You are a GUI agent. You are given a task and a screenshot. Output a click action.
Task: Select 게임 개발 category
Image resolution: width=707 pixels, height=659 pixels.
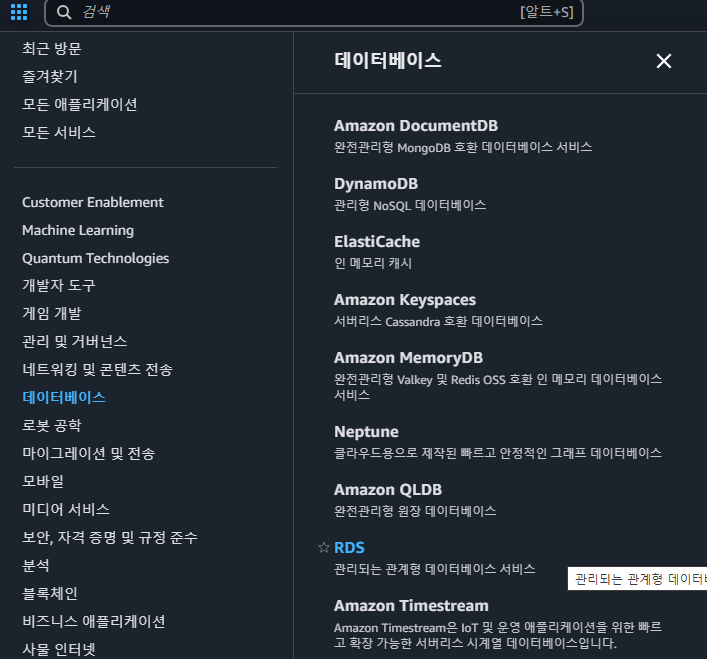click(x=52, y=313)
